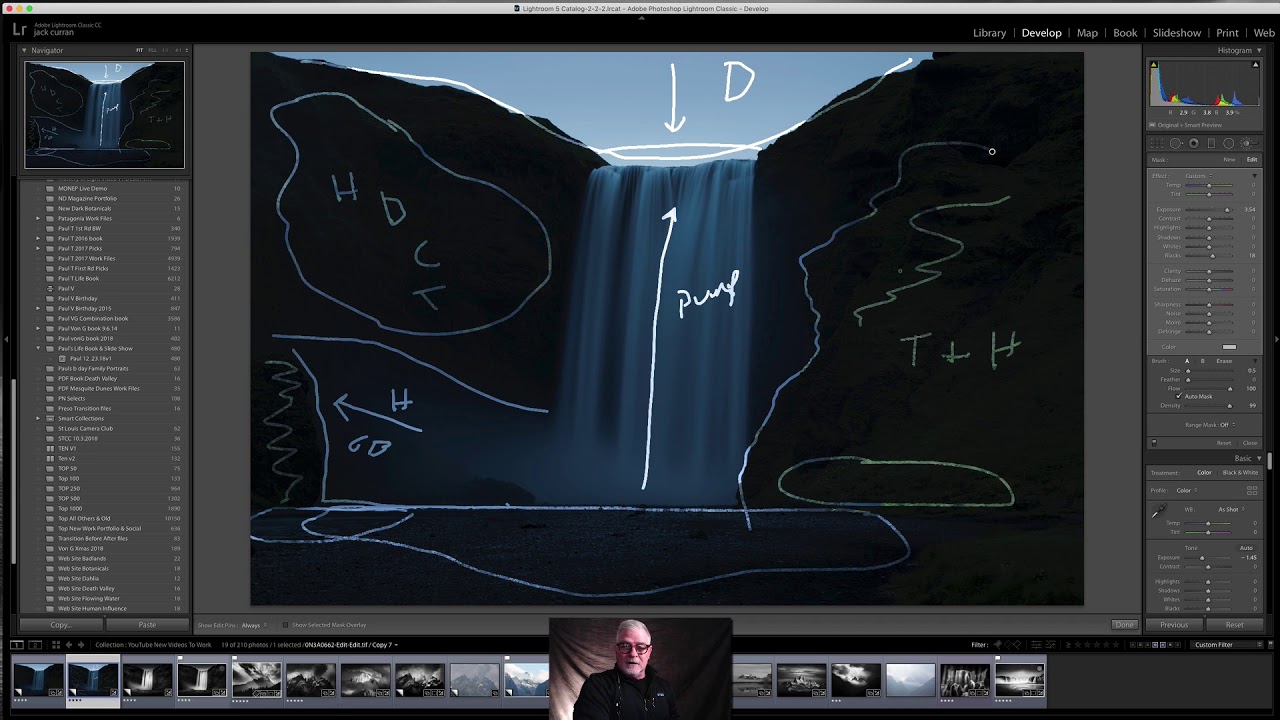Screen dimensions: 1280x720
Task: Choose brush B
Action: pyautogui.click(x=1201, y=361)
